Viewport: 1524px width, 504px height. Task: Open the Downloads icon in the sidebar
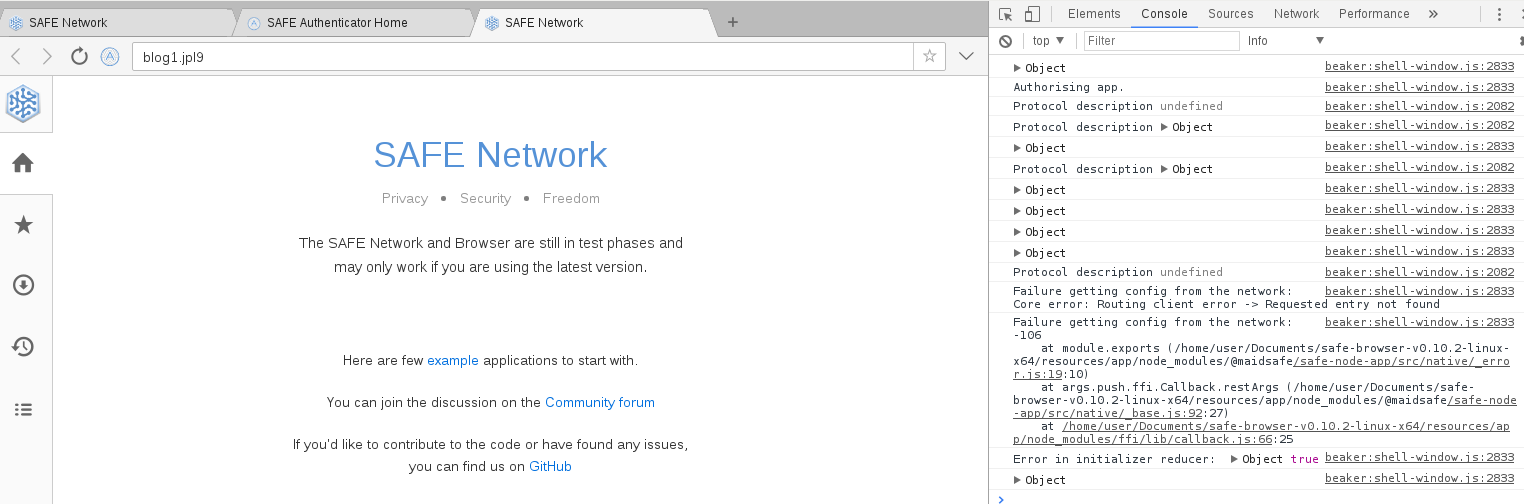coord(23,286)
